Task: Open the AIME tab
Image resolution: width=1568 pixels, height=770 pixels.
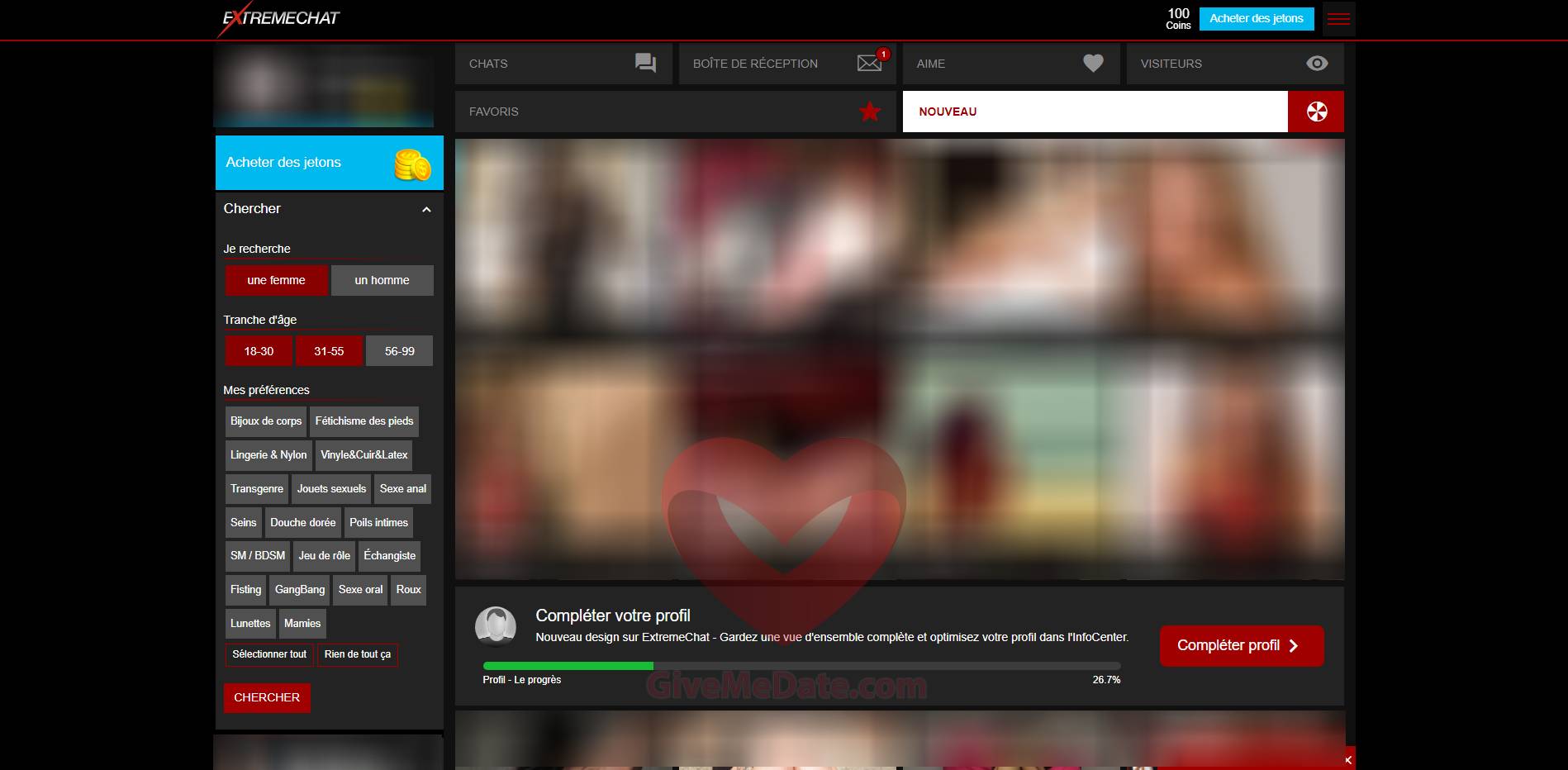Action: click(1011, 64)
